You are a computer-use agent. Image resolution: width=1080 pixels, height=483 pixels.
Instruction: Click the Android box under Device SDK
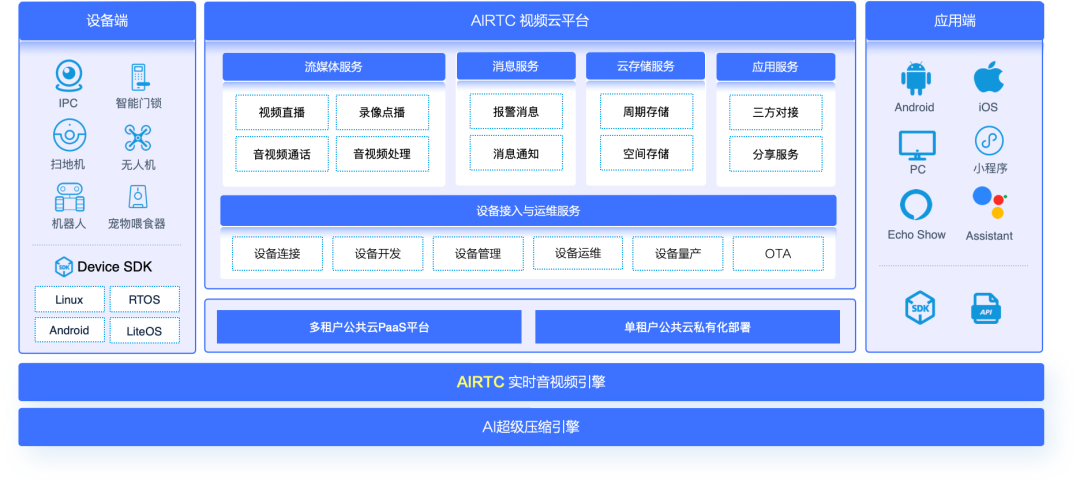pyautogui.click(x=70, y=330)
